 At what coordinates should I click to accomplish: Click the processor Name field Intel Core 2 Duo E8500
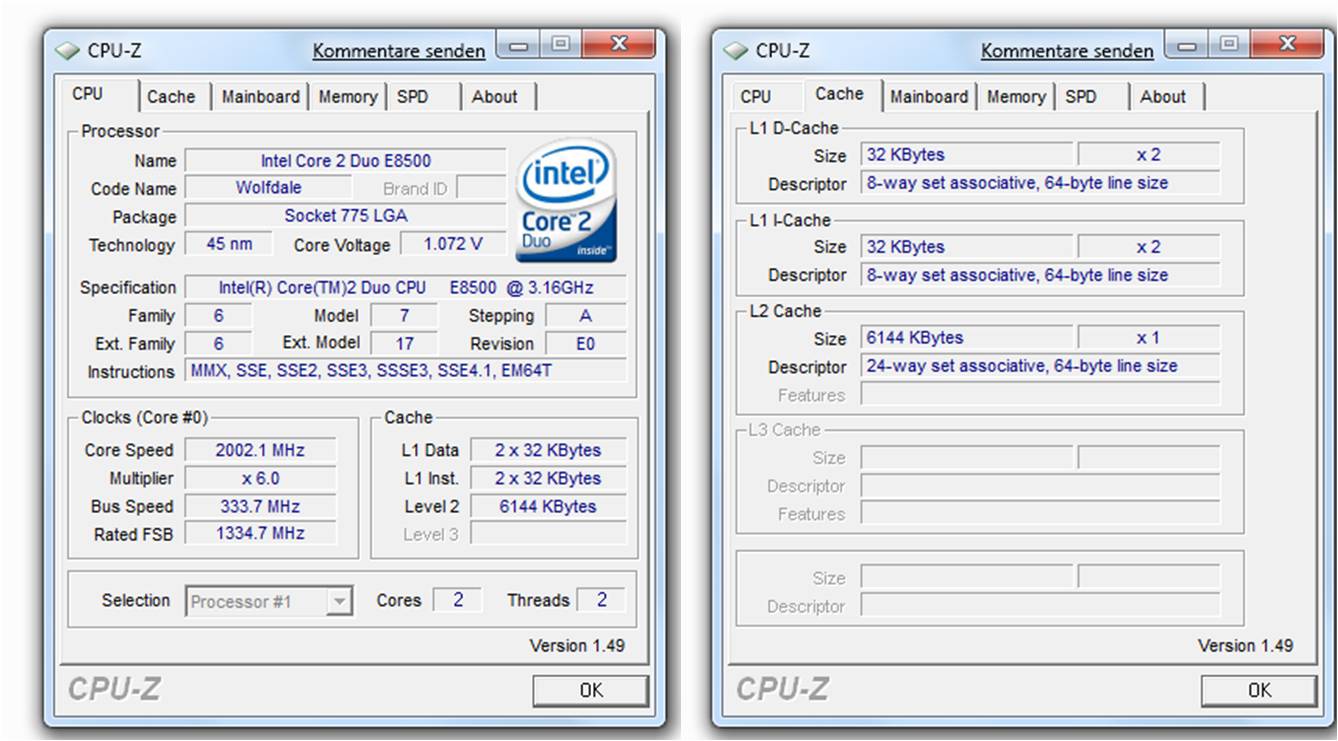[346, 160]
